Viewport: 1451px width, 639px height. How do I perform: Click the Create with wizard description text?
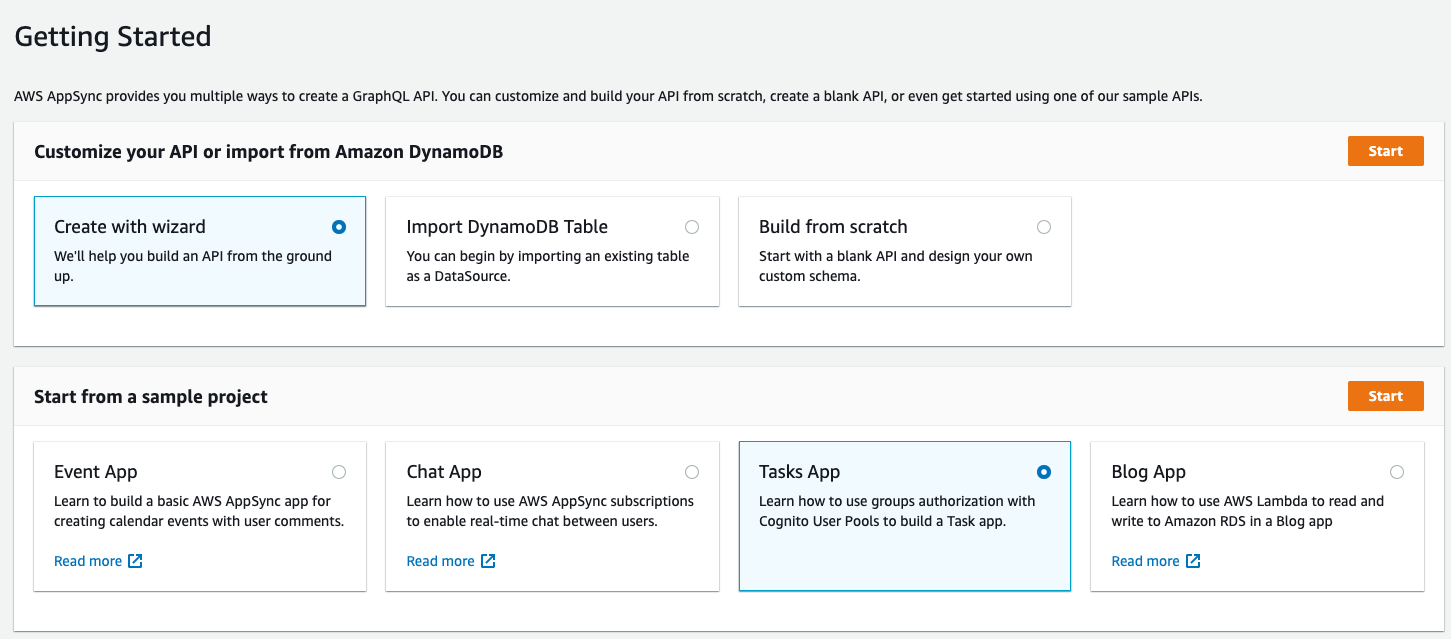click(x=193, y=266)
